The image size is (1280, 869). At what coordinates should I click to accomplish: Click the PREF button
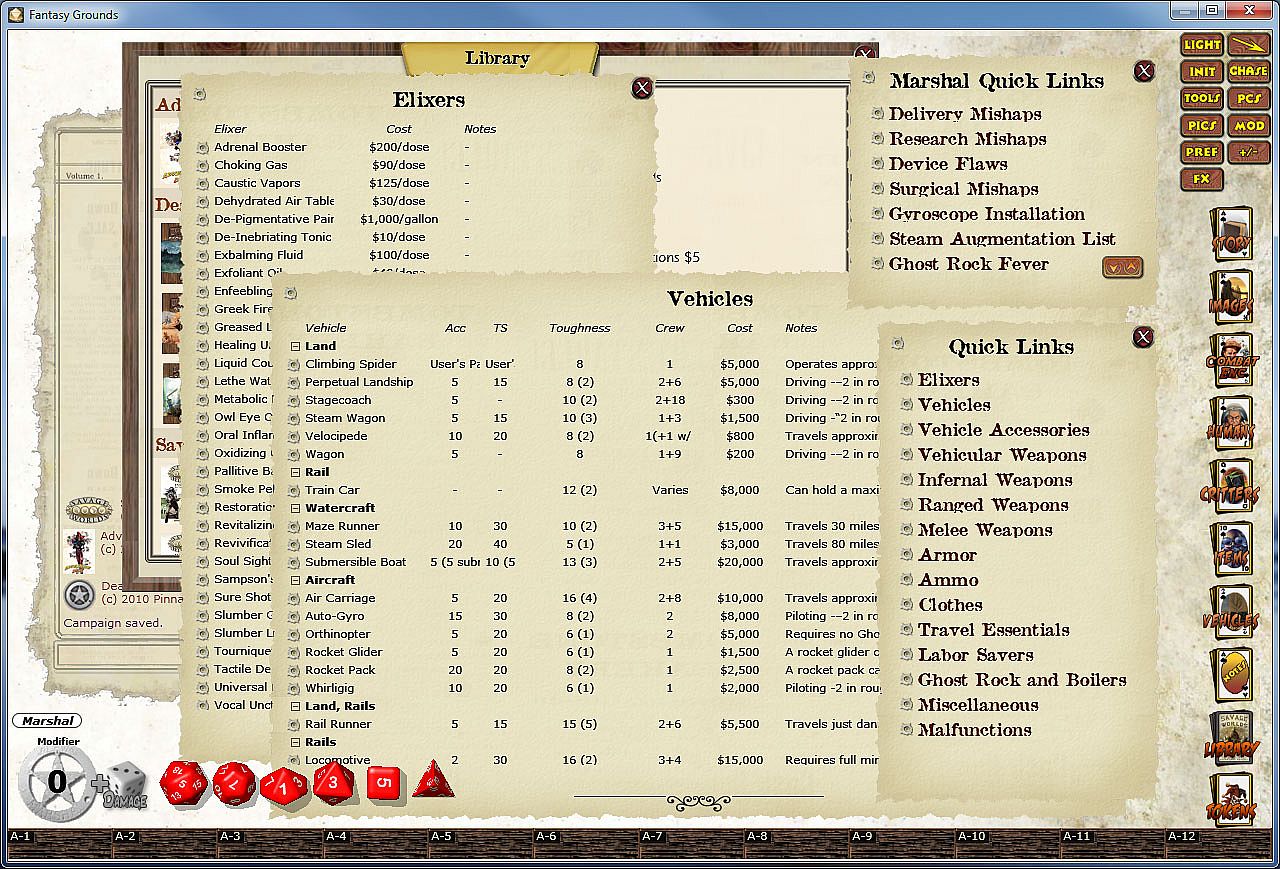(1202, 153)
